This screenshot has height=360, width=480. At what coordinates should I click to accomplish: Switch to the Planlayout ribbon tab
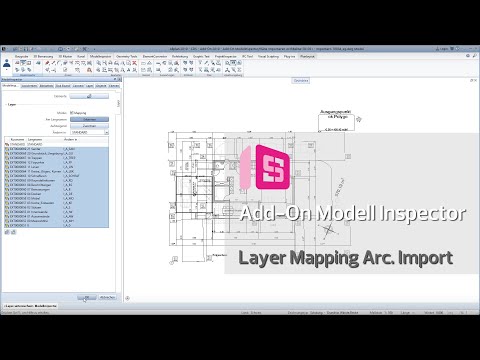tap(307, 56)
